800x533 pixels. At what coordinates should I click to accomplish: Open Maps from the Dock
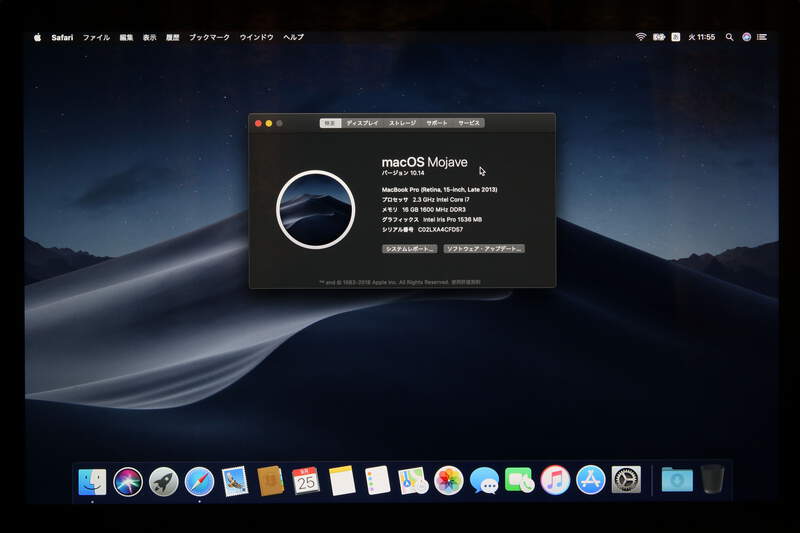tap(413, 481)
